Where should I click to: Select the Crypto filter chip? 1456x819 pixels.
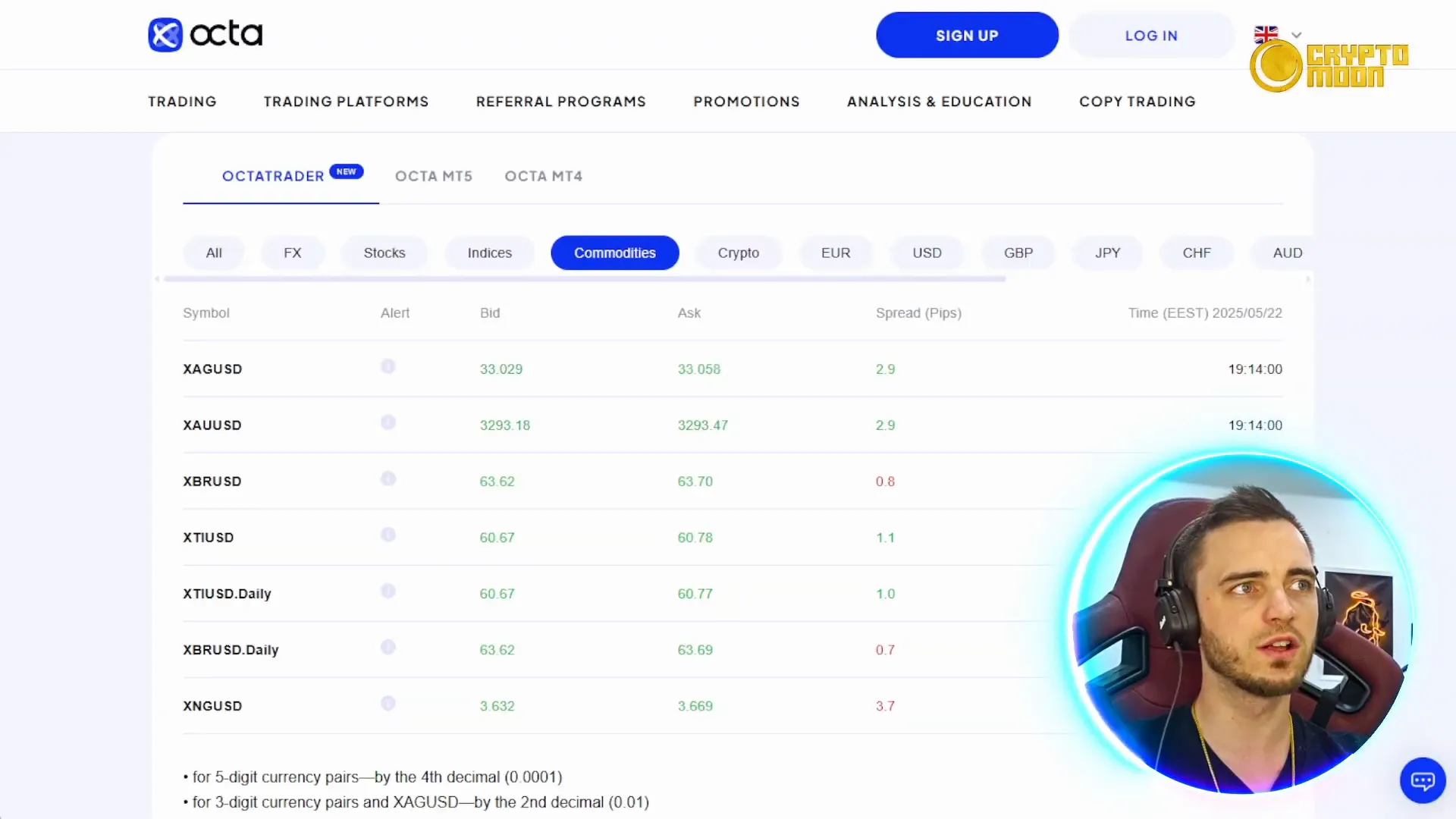(739, 253)
